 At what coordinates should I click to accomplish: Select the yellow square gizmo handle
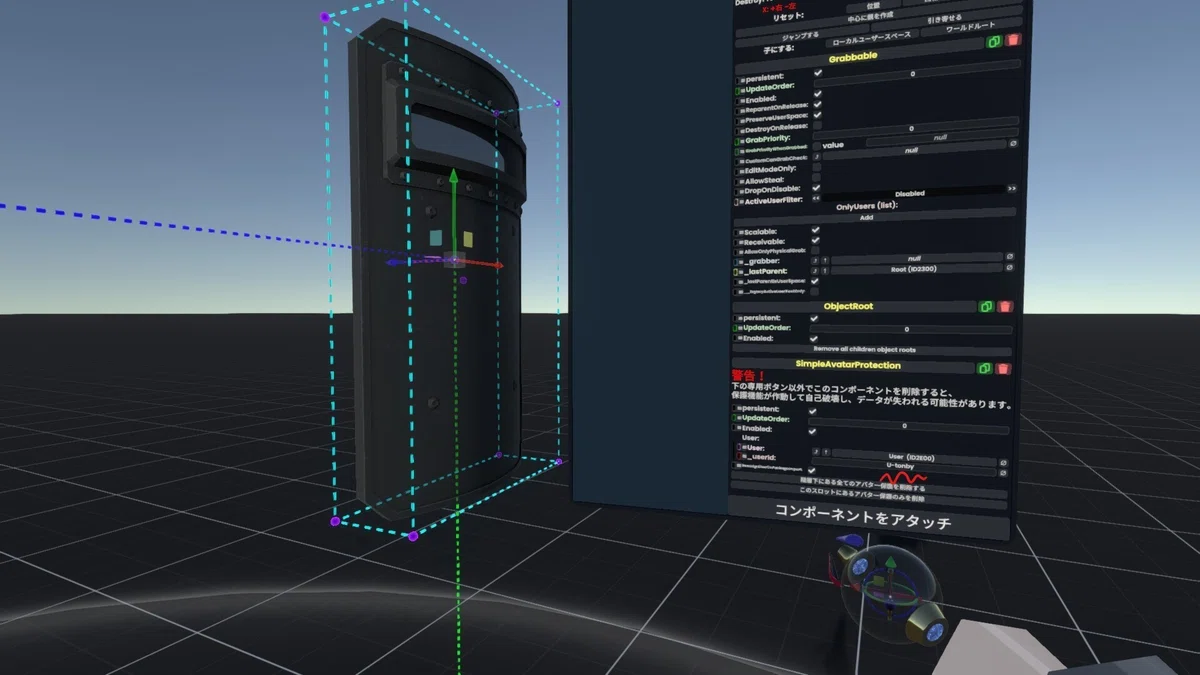[x=467, y=239]
